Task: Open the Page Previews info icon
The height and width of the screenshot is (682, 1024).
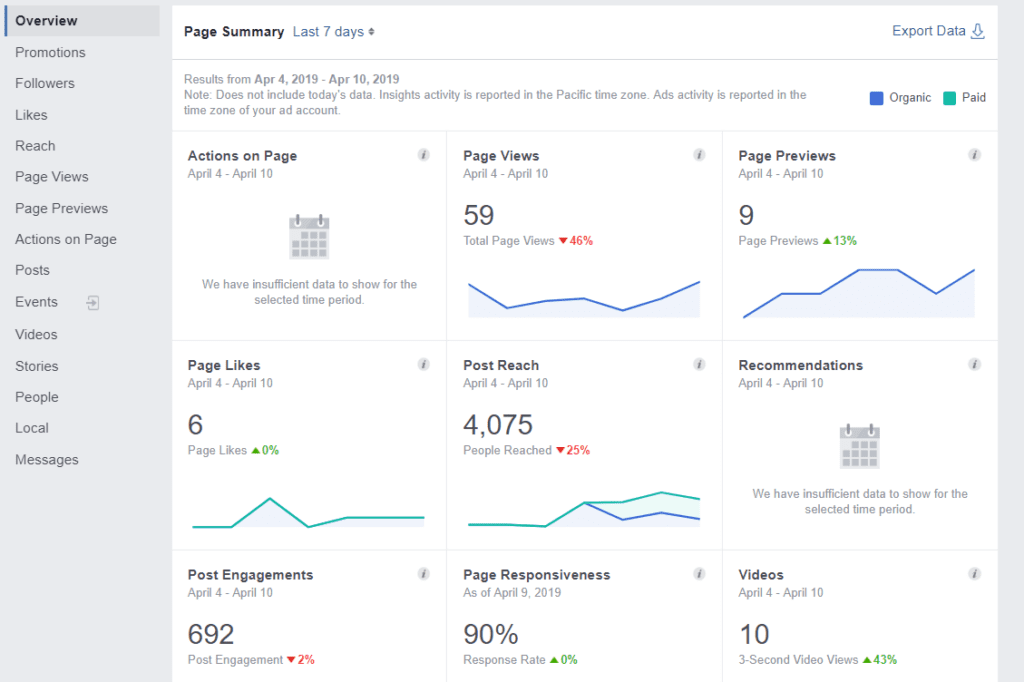Action: [975, 155]
